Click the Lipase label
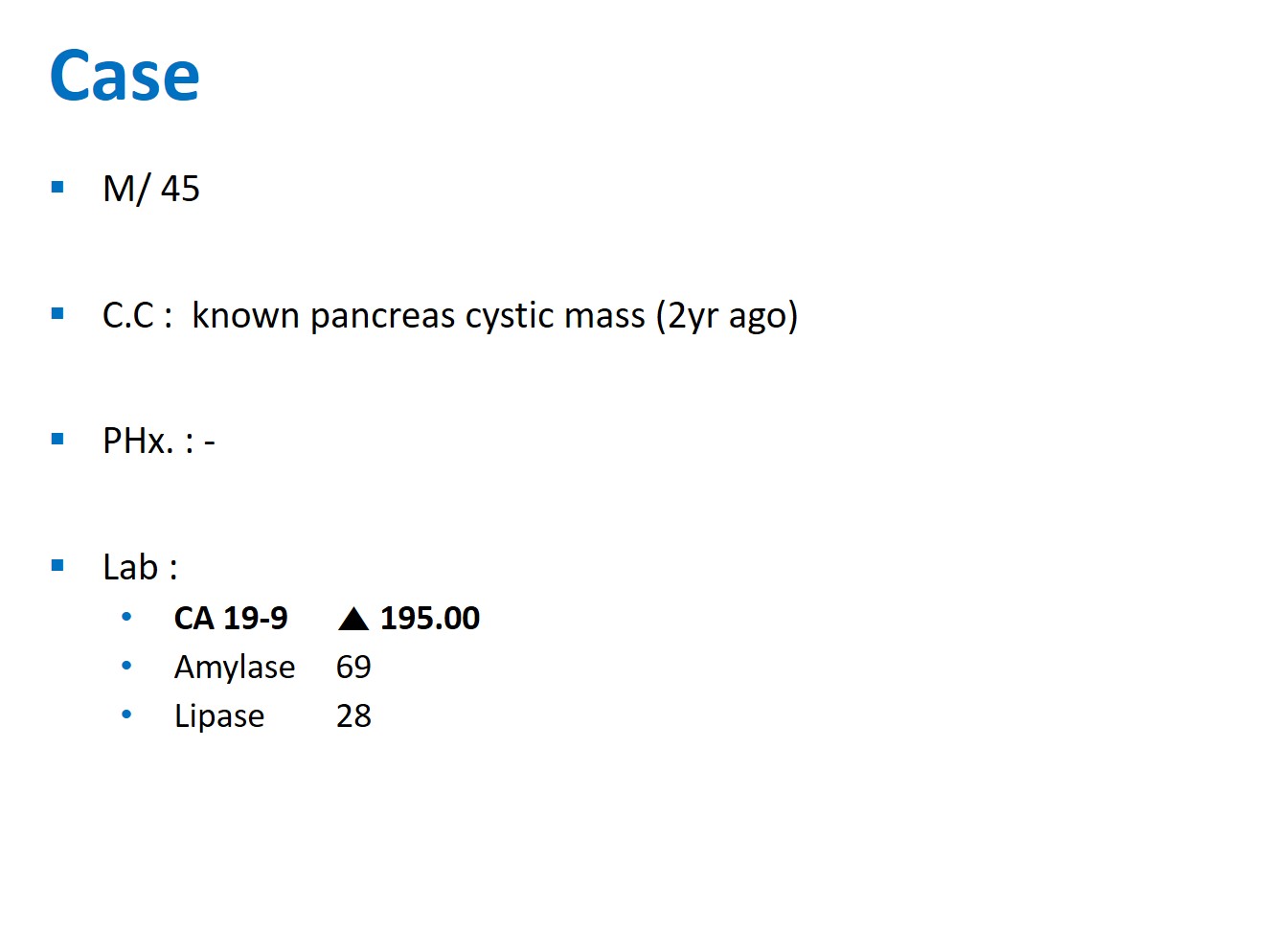This screenshot has width=1273, height=952. pos(219,716)
